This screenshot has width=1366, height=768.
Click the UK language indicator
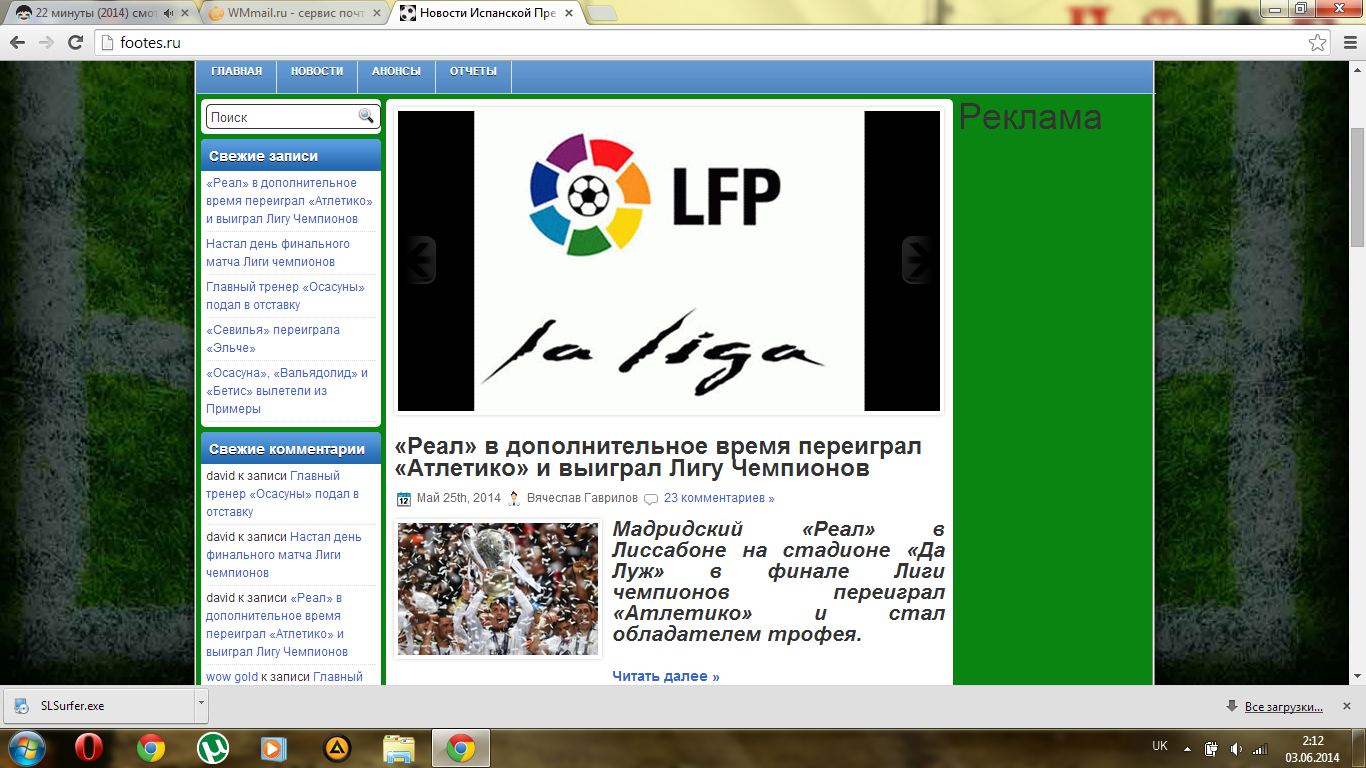coord(1160,746)
